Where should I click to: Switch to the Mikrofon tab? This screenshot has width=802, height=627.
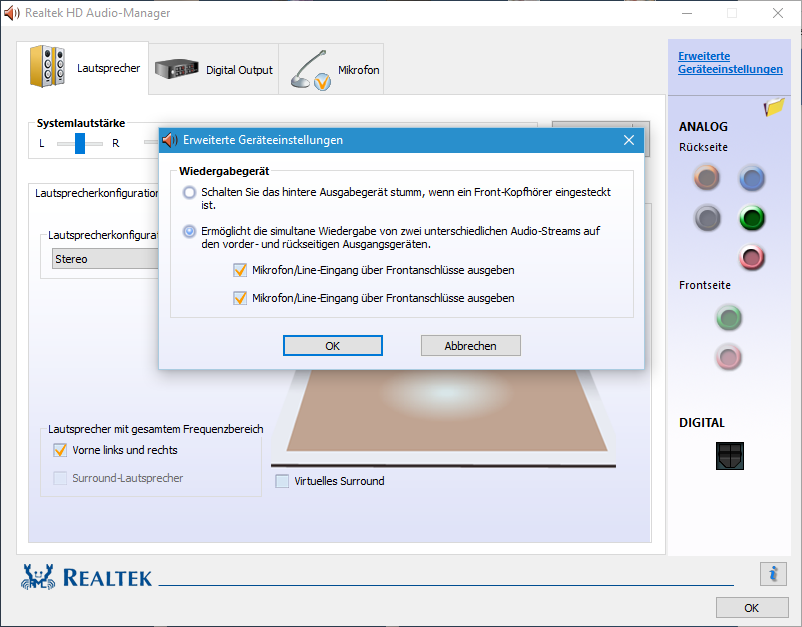(x=331, y=69)
